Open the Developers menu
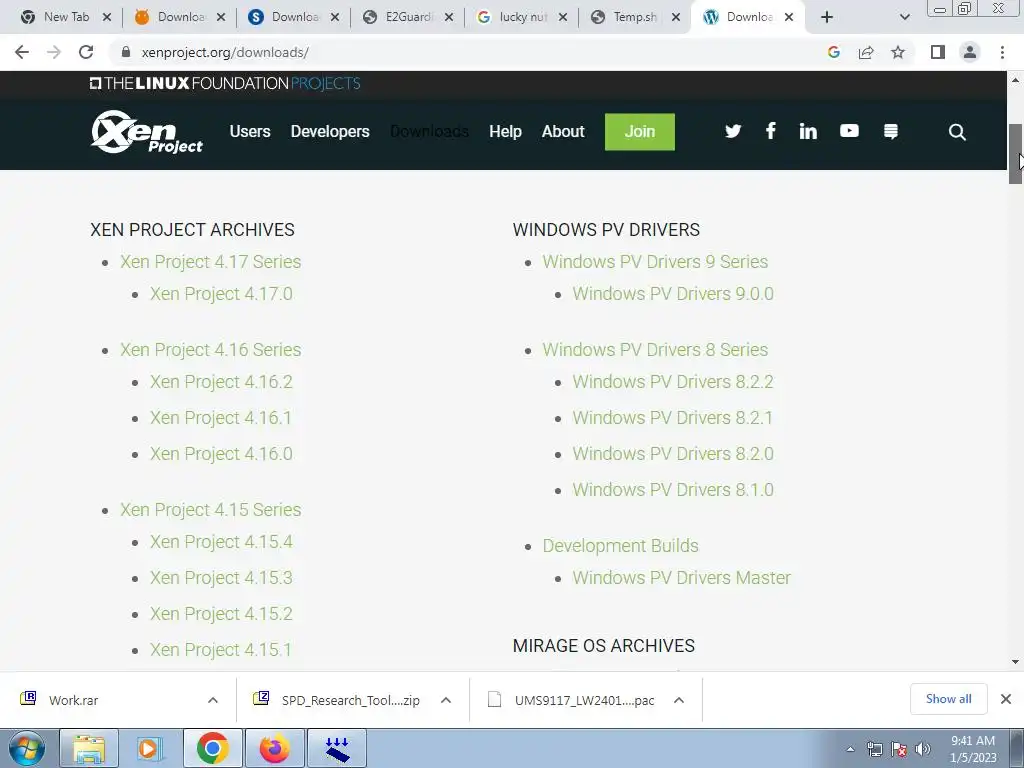The height and width of the screenshot is (768, 1024). click(x=330, y=131)
